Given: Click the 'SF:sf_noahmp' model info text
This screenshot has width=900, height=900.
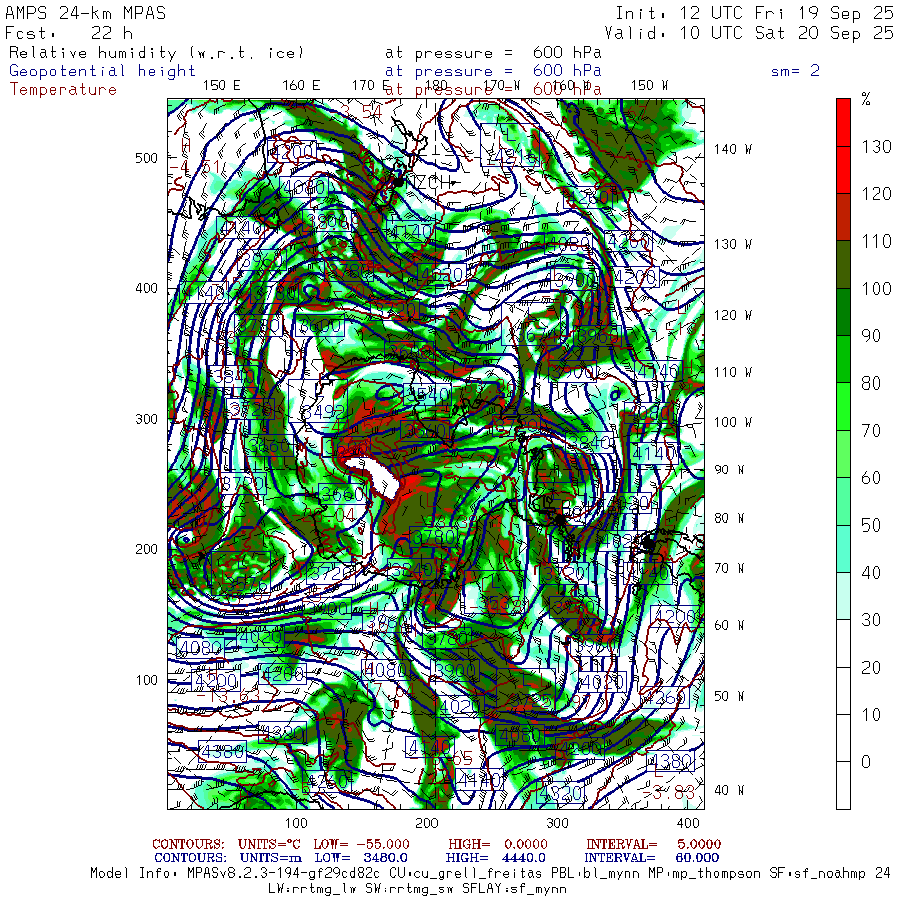Looking at the screenshot, I should 818,874.
